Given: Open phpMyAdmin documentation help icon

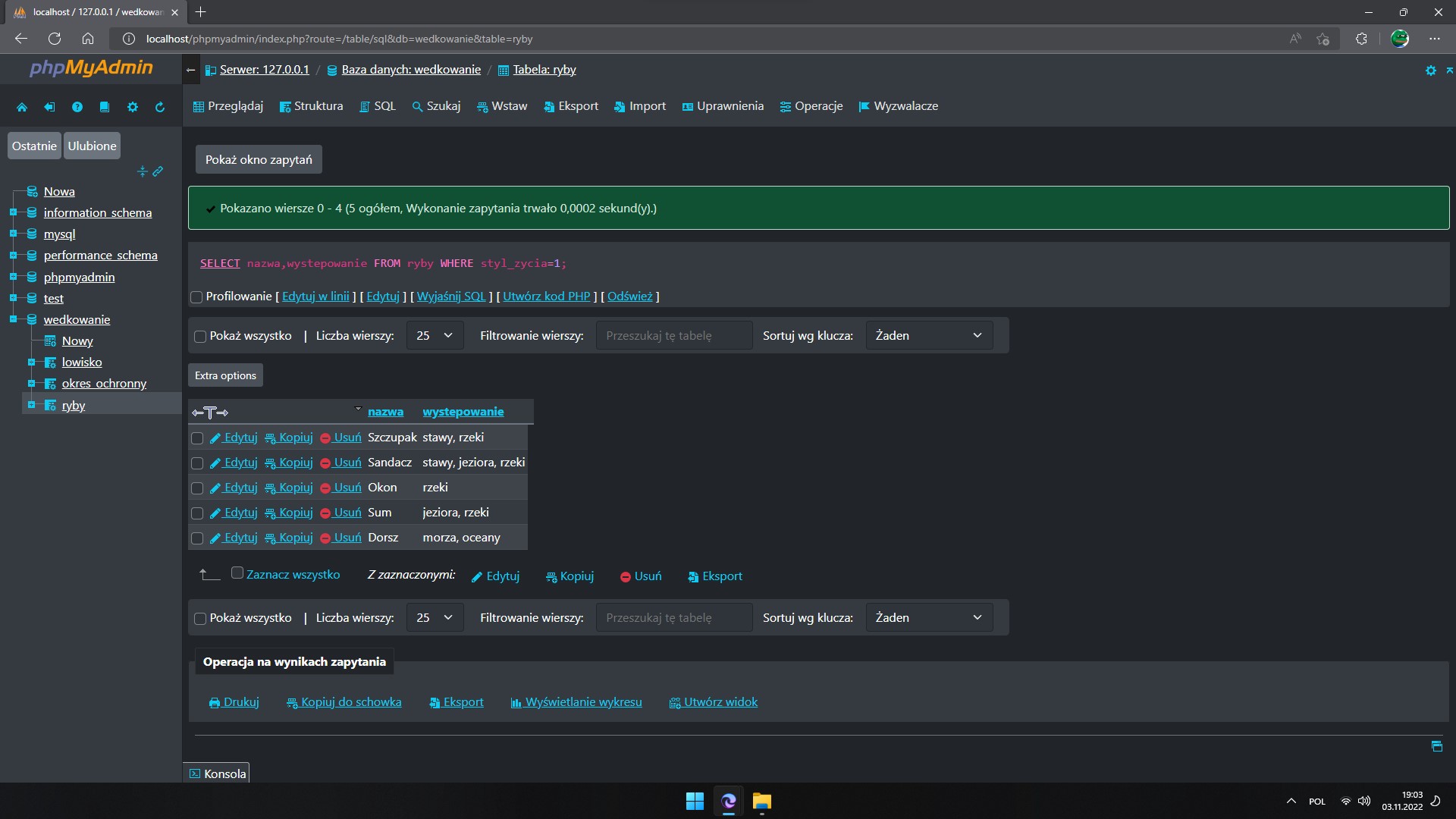Looking at the screenshot, I should pos(77,107).
